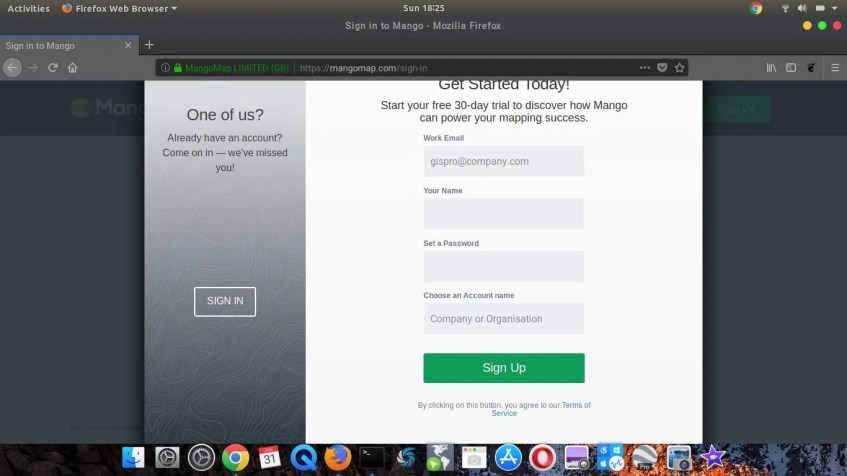The height and width of the screenshot is (476, 847).
Task: Click the green Sign Up button
Action: tap(503, 368)
